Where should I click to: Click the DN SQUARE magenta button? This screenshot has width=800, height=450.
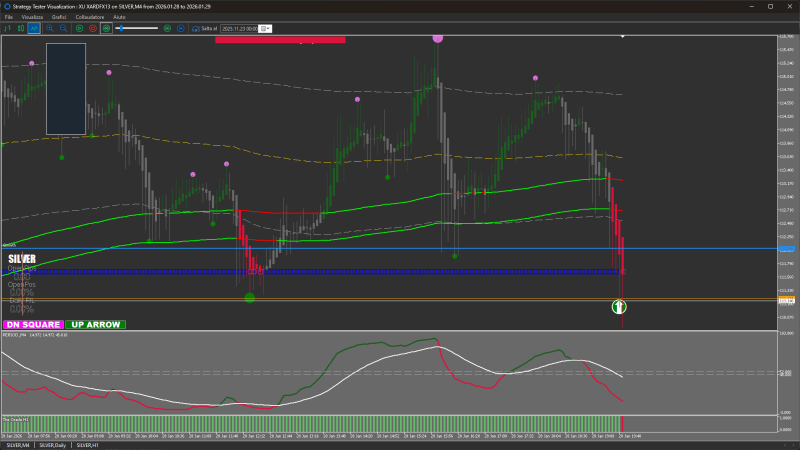click(x=33, y=324)
